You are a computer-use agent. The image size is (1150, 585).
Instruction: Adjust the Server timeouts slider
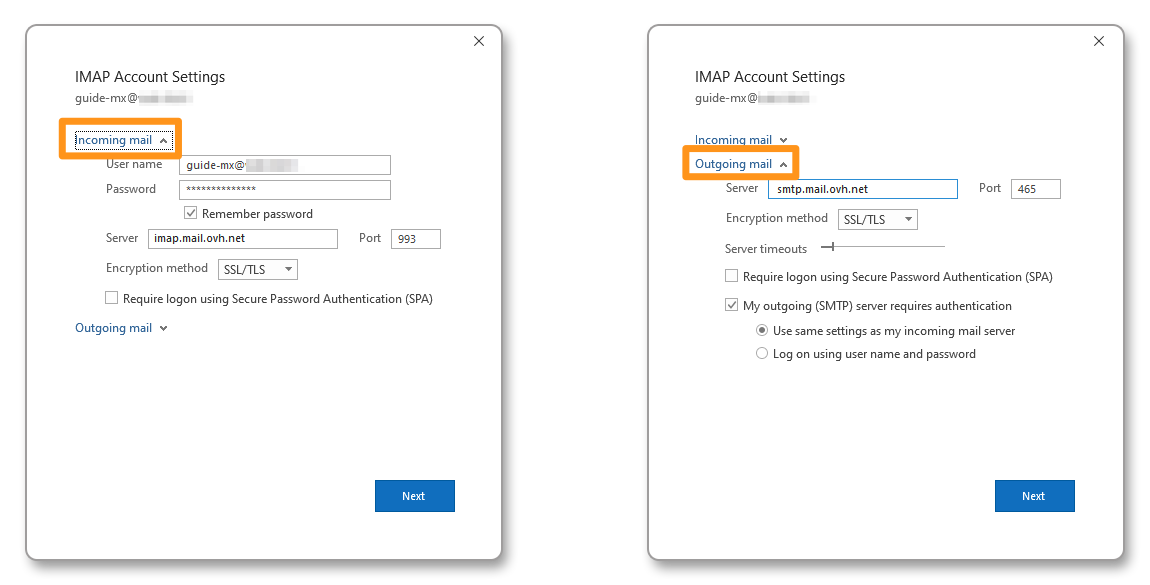(828, 247)
